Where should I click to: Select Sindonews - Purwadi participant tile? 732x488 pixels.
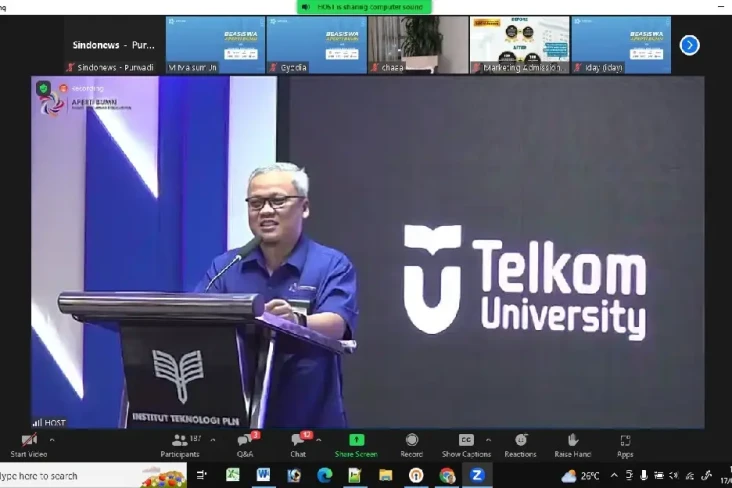[114, 45]
